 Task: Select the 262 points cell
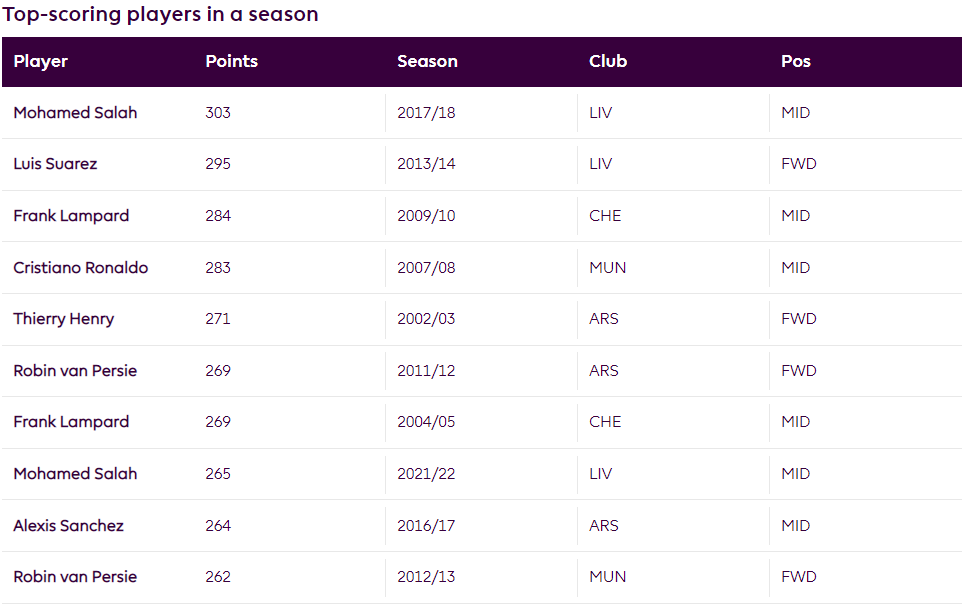(x=218, y=577)
